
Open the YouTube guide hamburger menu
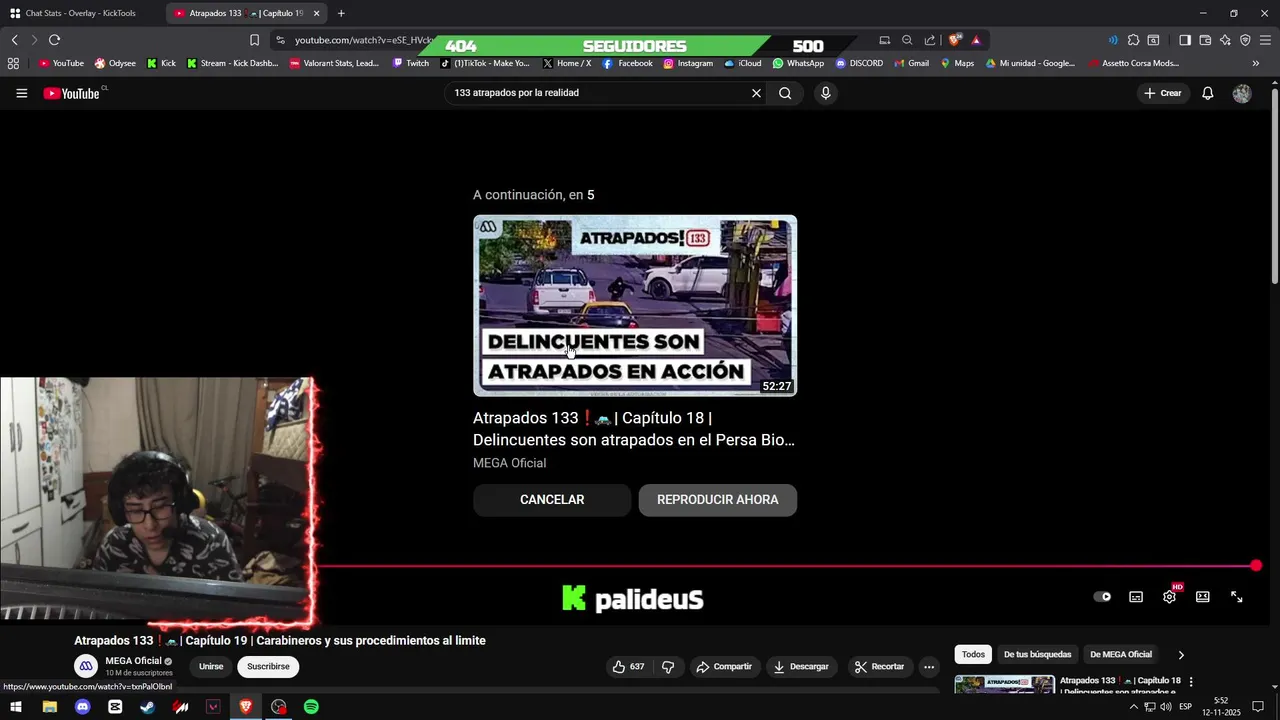click(x=21, y=93)
